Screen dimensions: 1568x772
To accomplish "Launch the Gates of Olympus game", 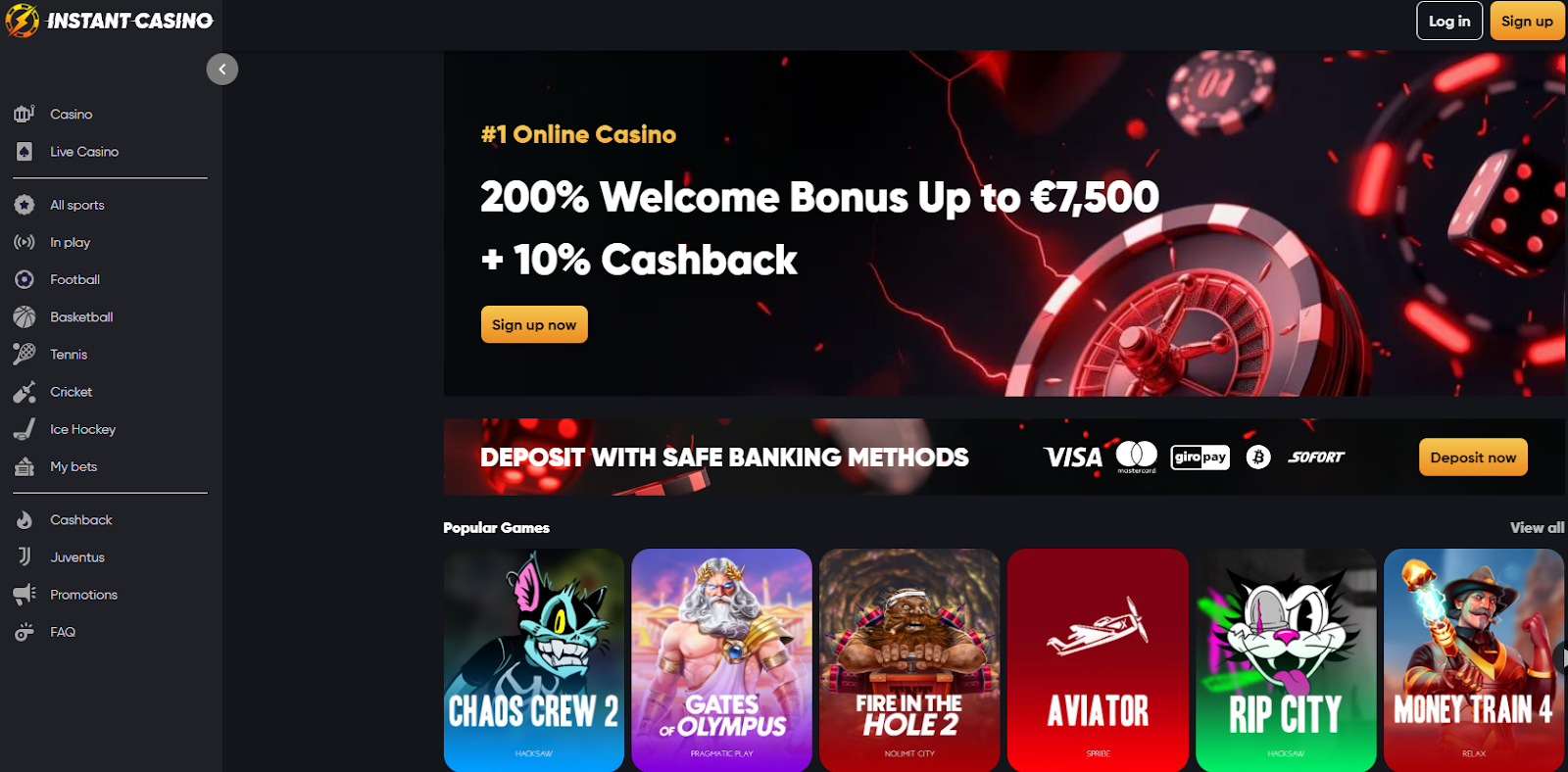I will coord(722,660).
